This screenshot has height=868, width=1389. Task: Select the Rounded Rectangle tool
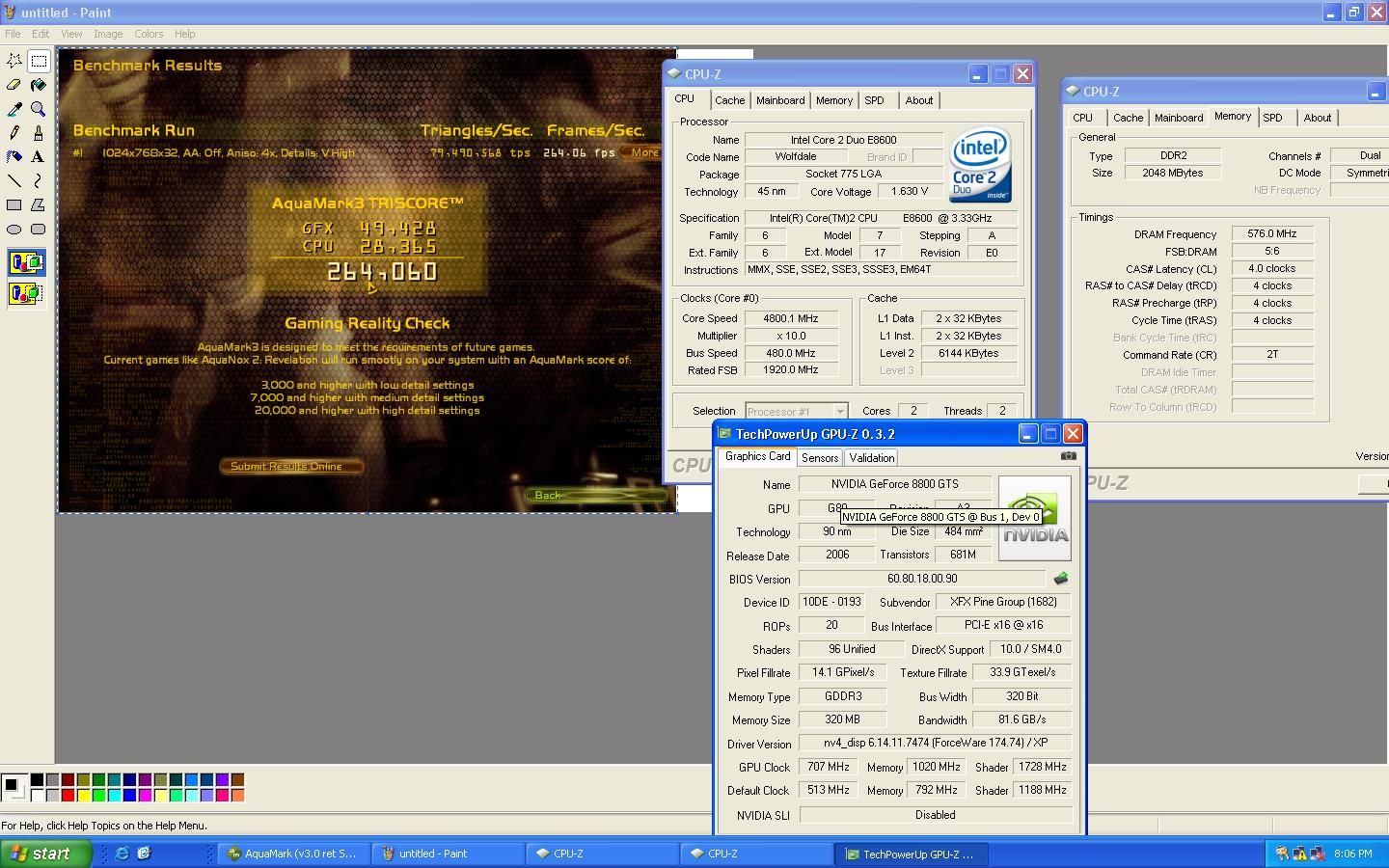39,229
